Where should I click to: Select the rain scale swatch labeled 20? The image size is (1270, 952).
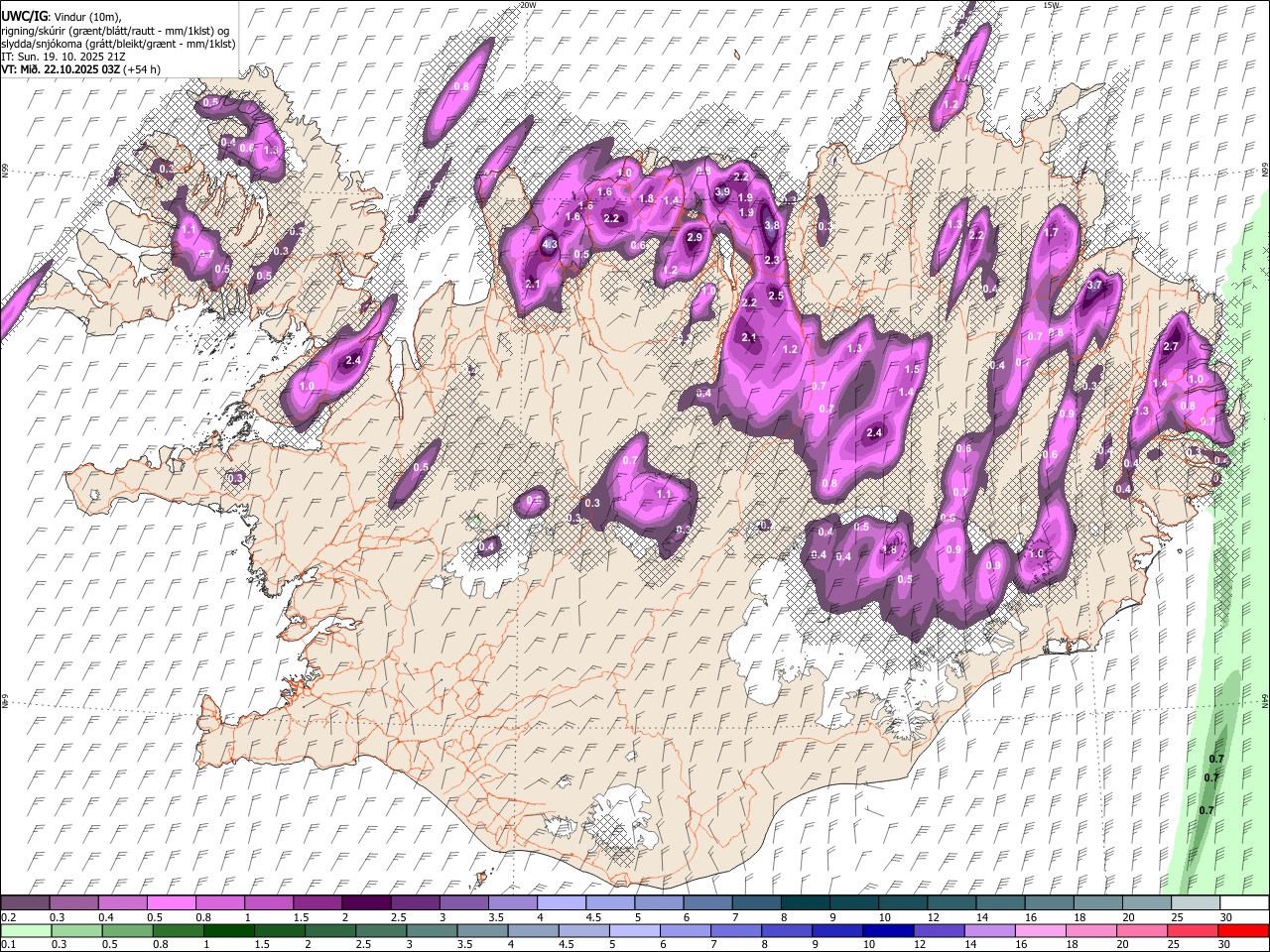(1142, 931)
